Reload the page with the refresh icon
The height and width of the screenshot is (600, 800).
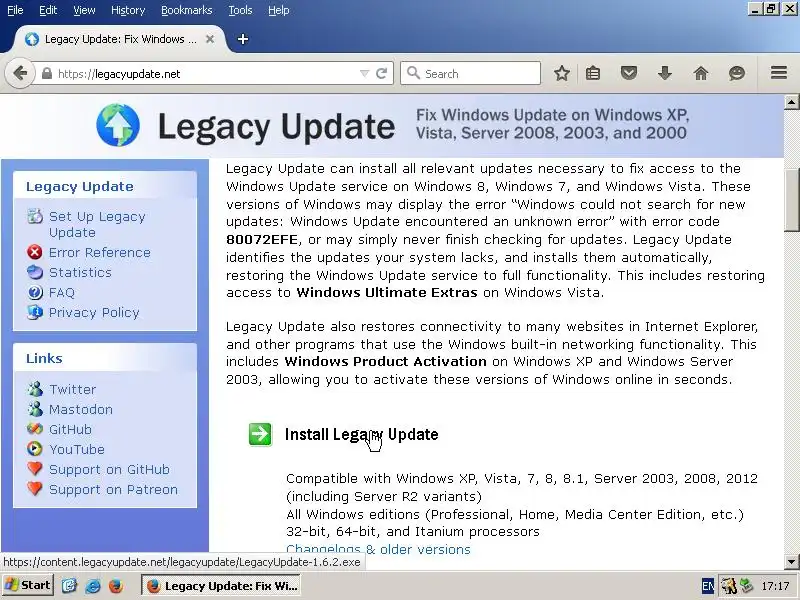tap(381, 73)
